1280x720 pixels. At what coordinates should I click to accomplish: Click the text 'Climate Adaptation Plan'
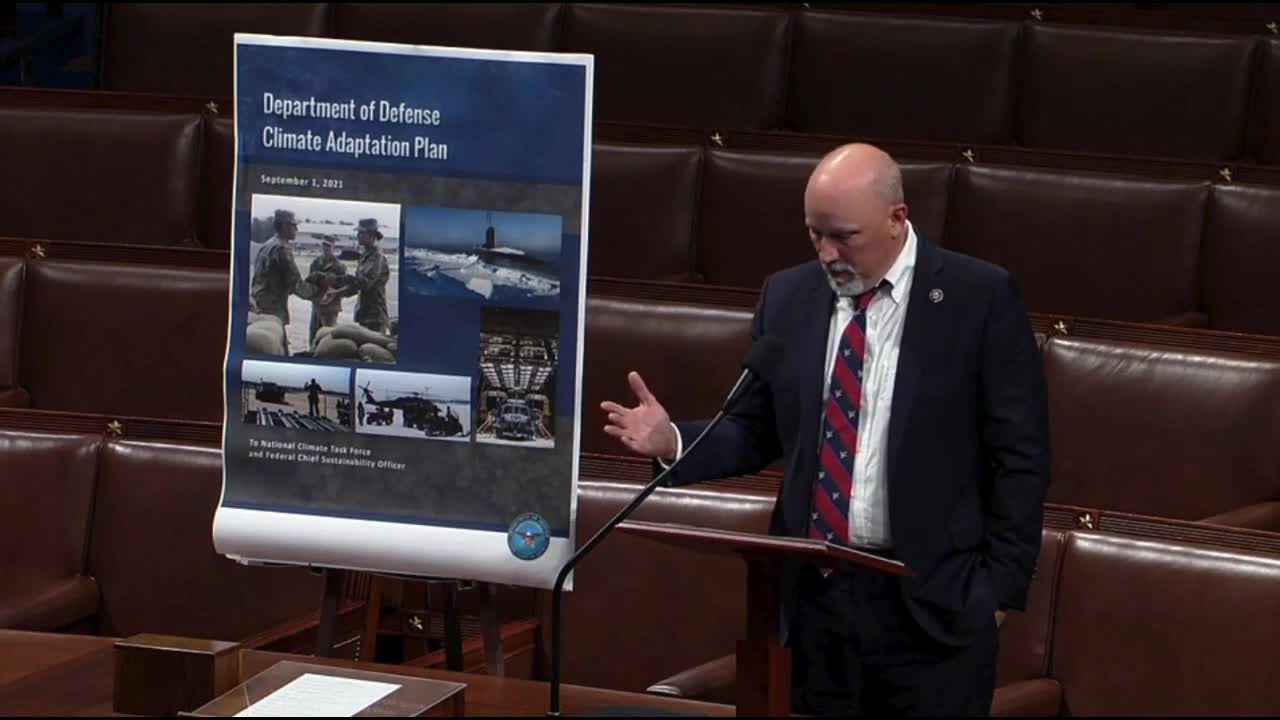354,143
